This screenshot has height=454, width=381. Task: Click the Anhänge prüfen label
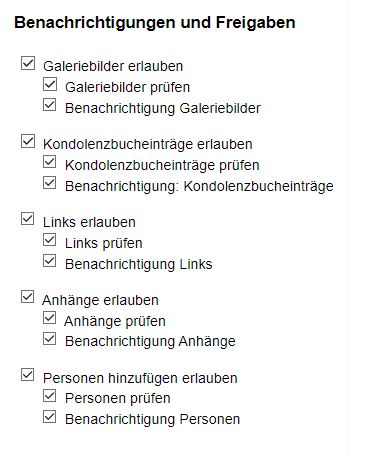coord(115,321)
